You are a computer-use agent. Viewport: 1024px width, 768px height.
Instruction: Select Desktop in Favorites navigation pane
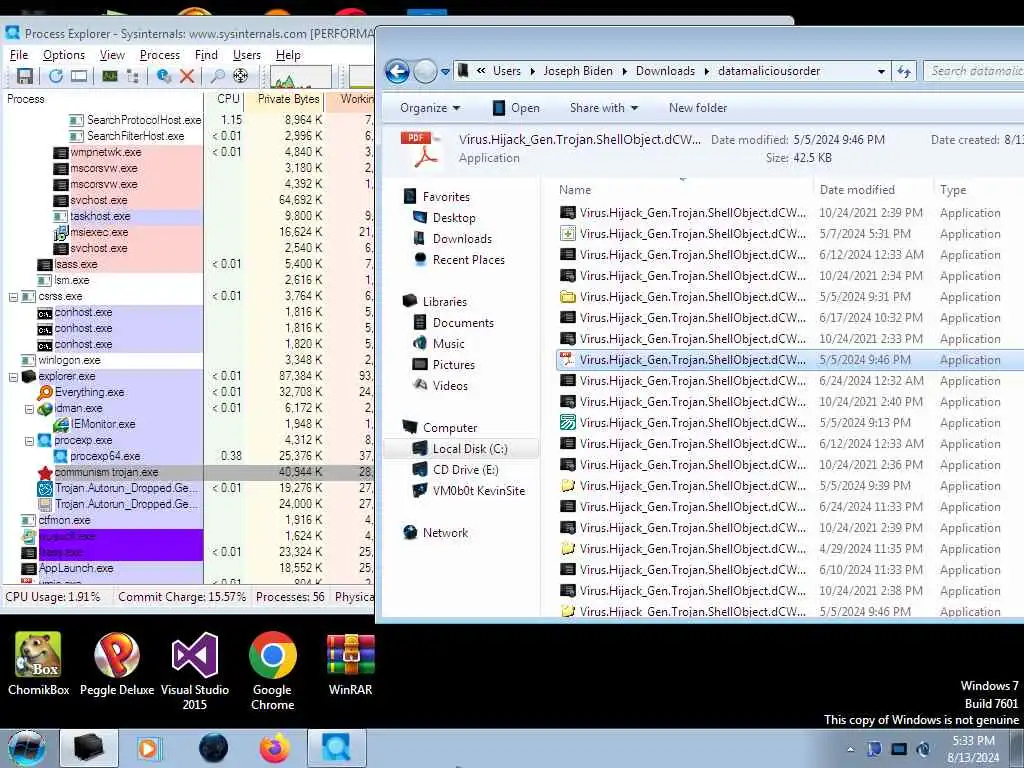454,218
